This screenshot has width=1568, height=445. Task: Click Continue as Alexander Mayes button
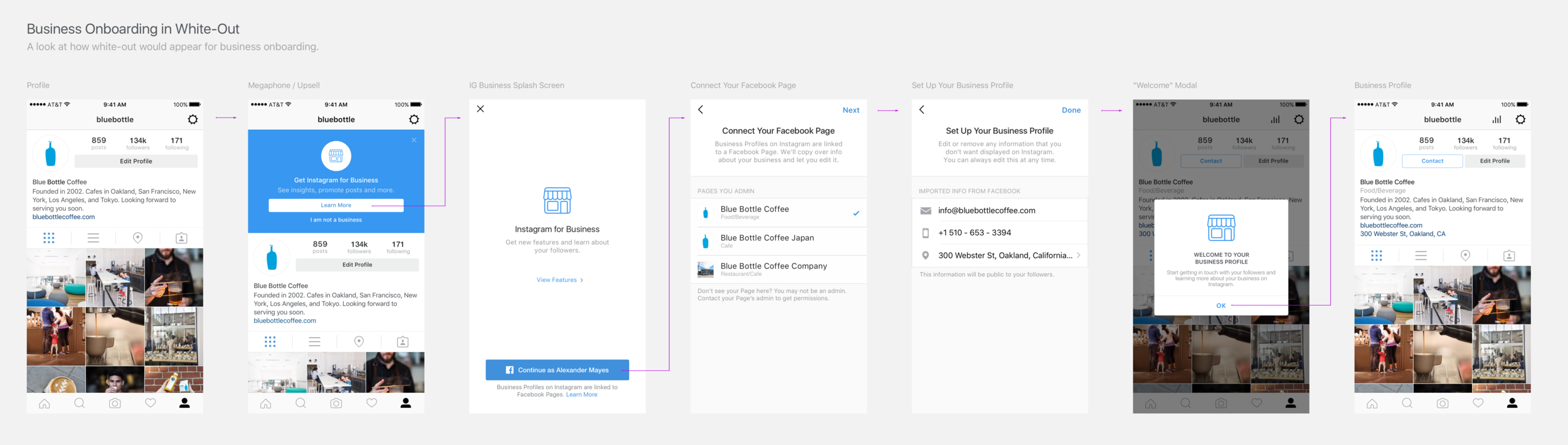click(x=557, y=370)
